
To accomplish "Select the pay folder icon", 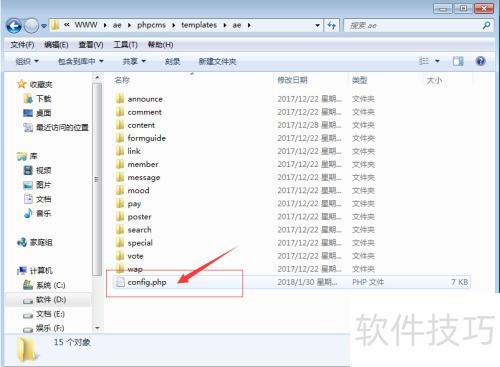I will [x=120, y=203].
